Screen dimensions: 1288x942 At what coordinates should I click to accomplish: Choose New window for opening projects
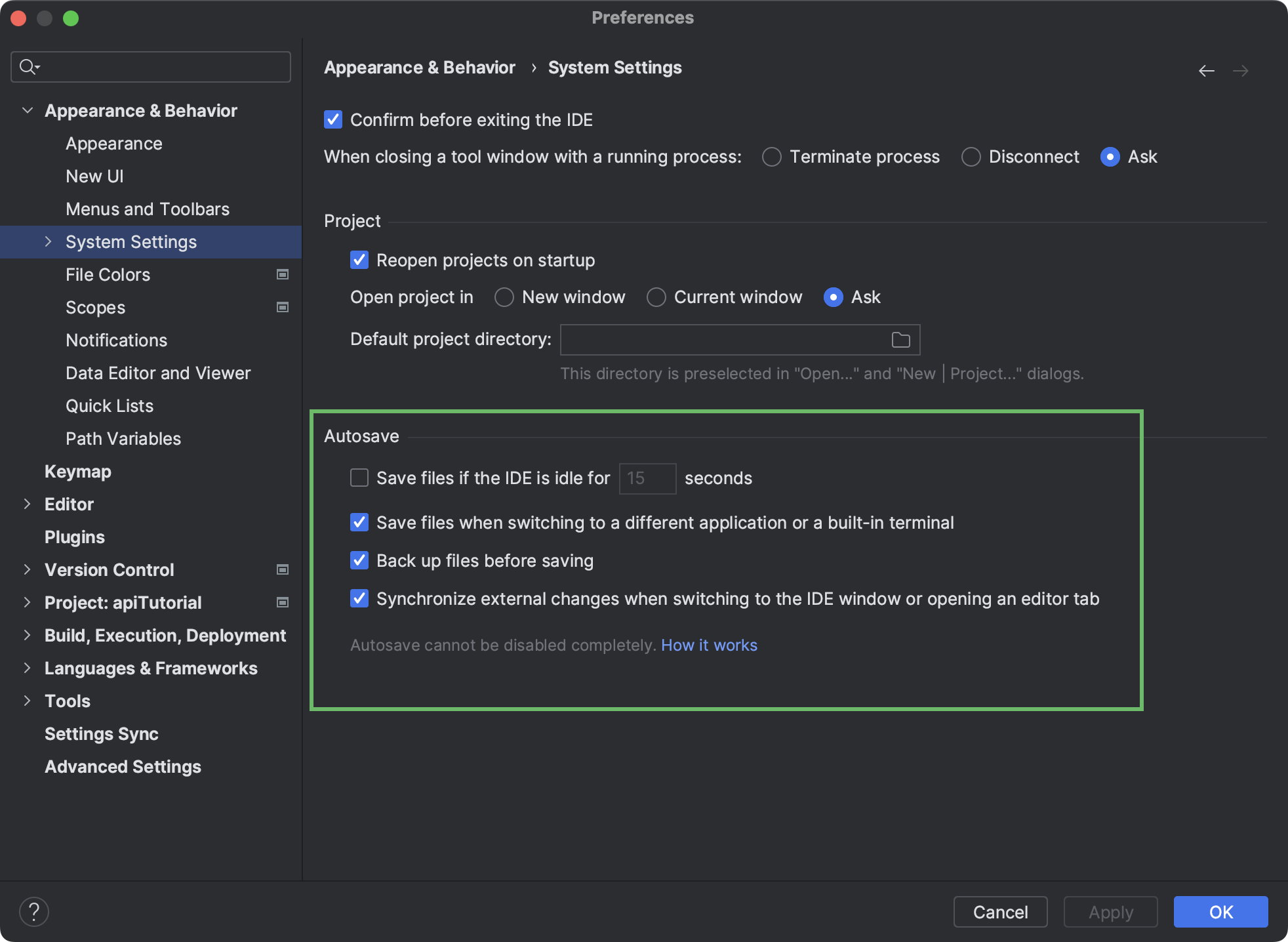click(x=504, y=297)
